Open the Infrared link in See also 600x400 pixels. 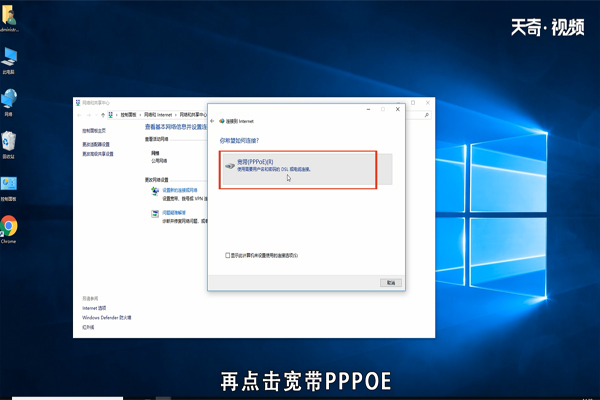[88, 327]
